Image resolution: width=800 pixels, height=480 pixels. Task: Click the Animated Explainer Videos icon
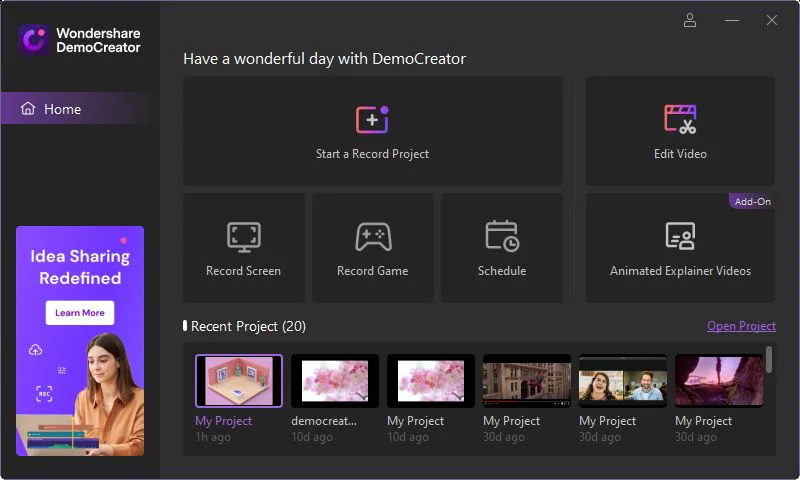coord(680,236)
